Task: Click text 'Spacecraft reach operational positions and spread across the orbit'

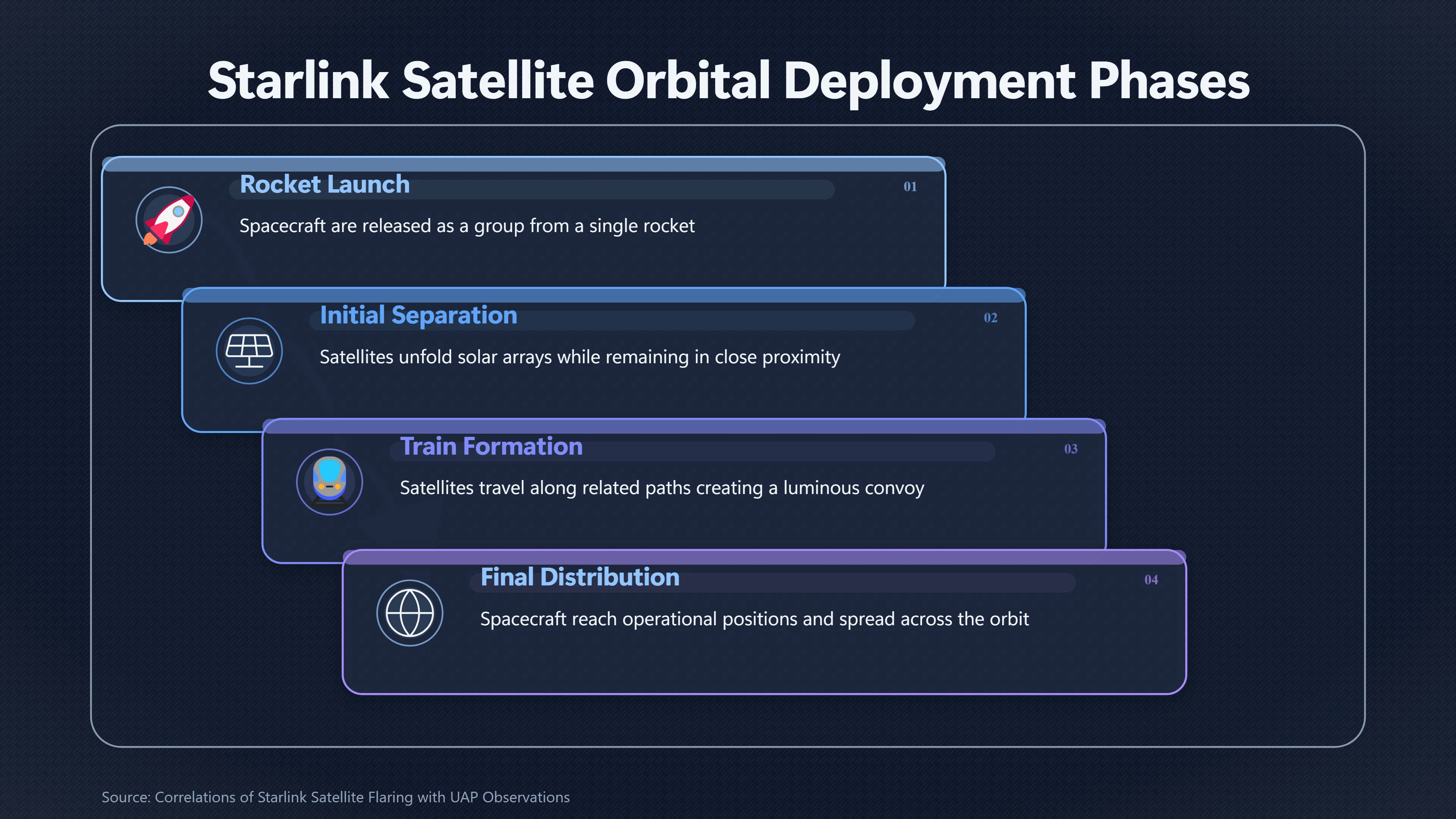Action: pos(755,620)
